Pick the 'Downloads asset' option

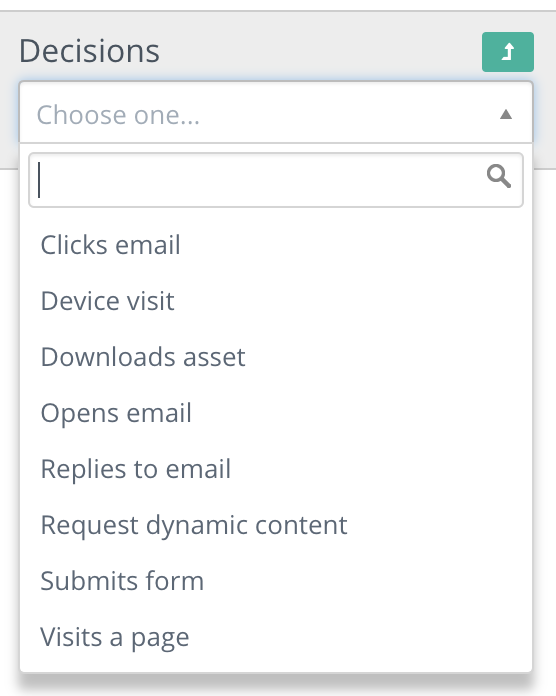point(276,356)
